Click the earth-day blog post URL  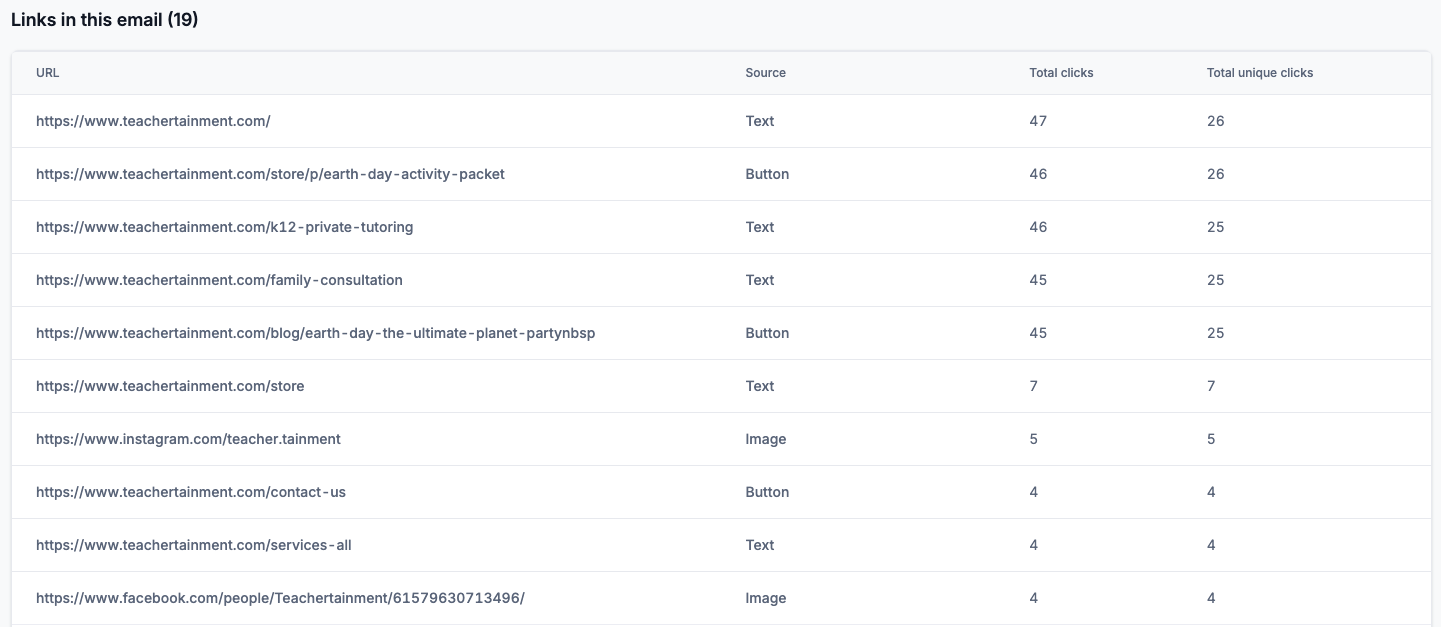315,333
